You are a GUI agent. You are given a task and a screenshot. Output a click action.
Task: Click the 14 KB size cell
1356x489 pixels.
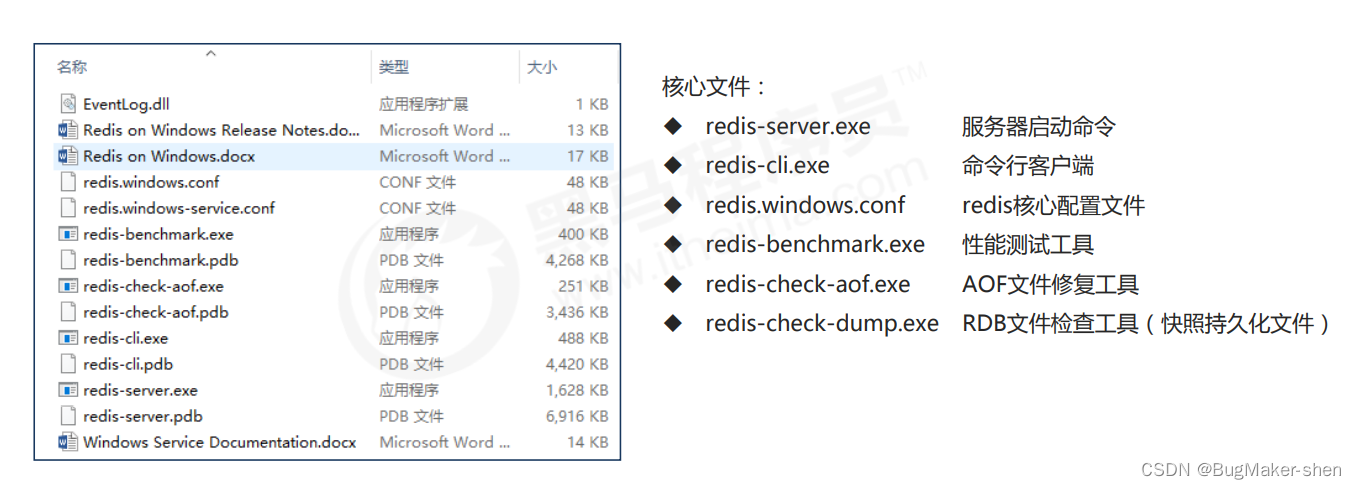pos(587,442)
